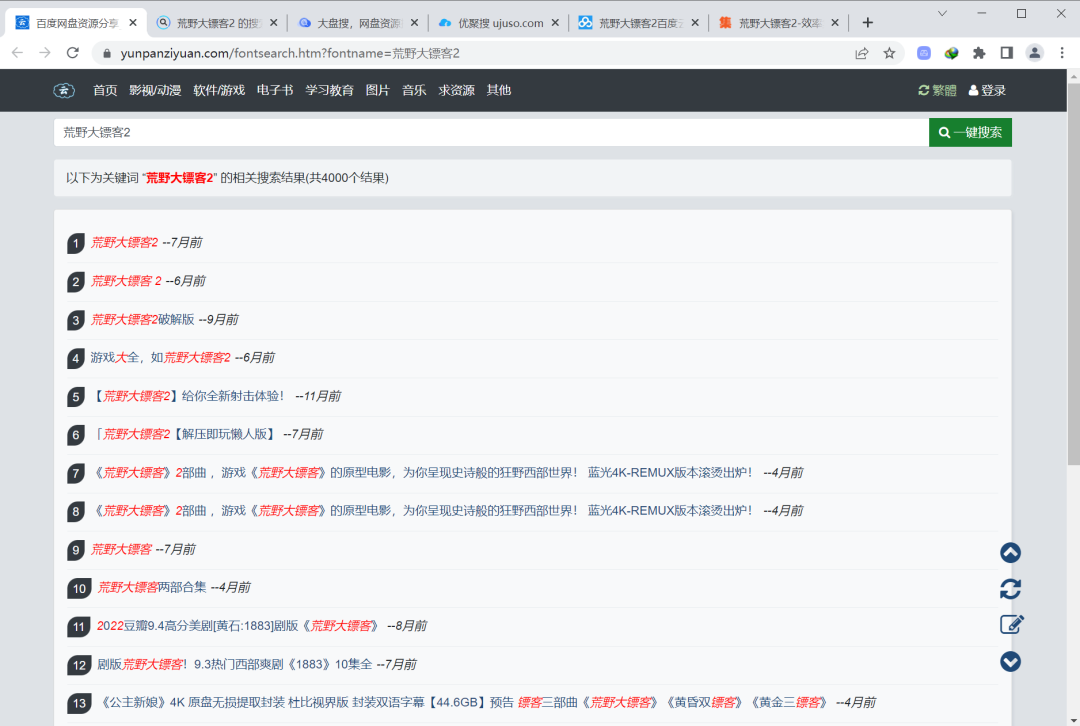This screenshot has width=1080, height=726.
Task: Click the scroll-to-top circle arrow
Action: tap(1010, 552)
